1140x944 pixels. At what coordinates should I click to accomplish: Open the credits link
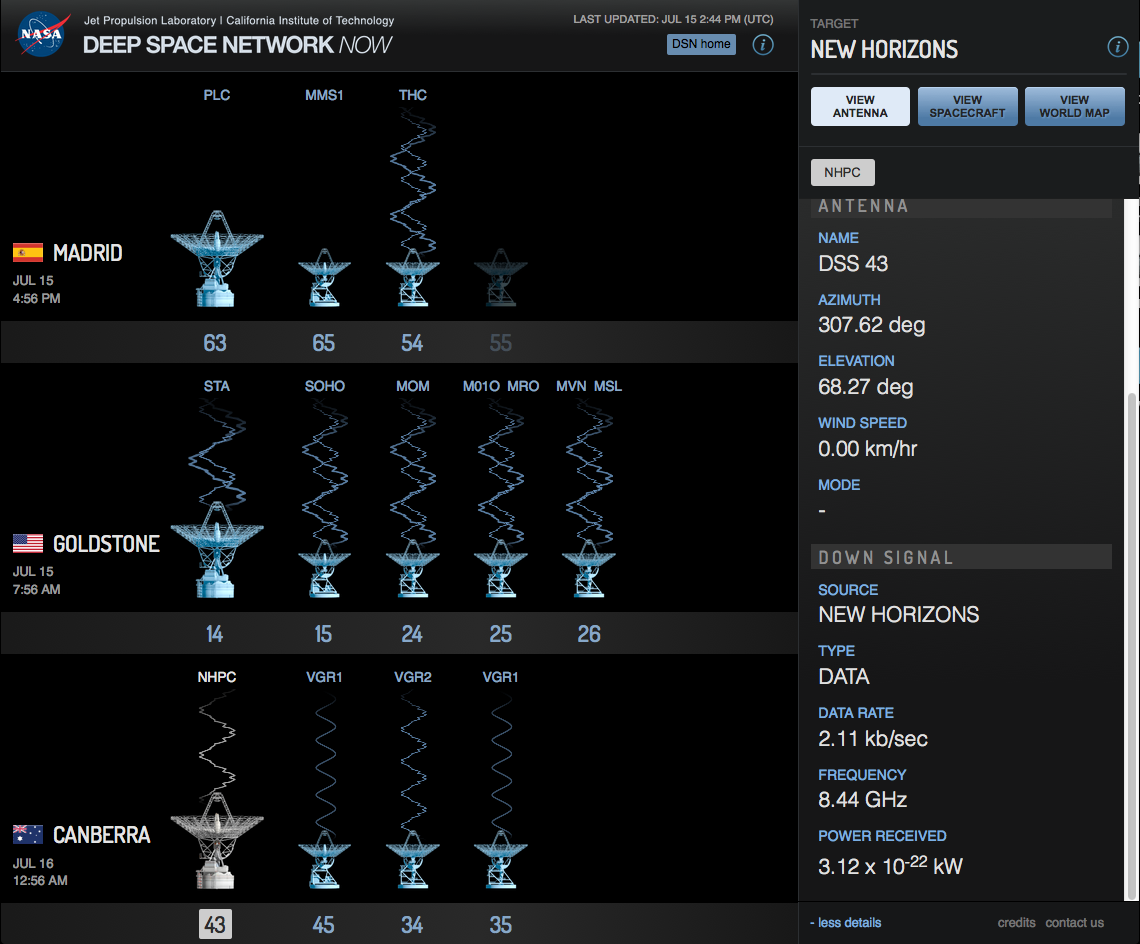(x=1016, y=923)
